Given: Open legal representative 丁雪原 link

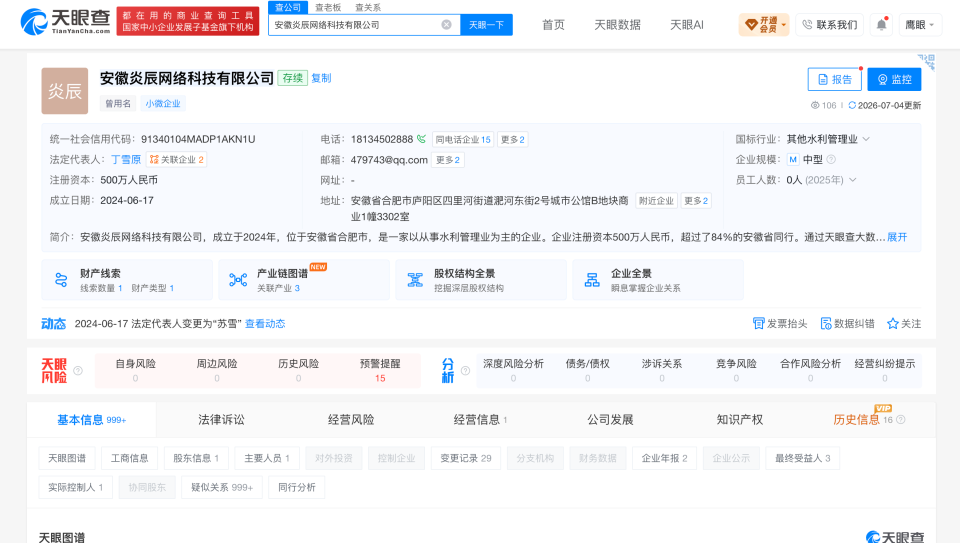Looking at the screenshot, I should pos(126,159).
